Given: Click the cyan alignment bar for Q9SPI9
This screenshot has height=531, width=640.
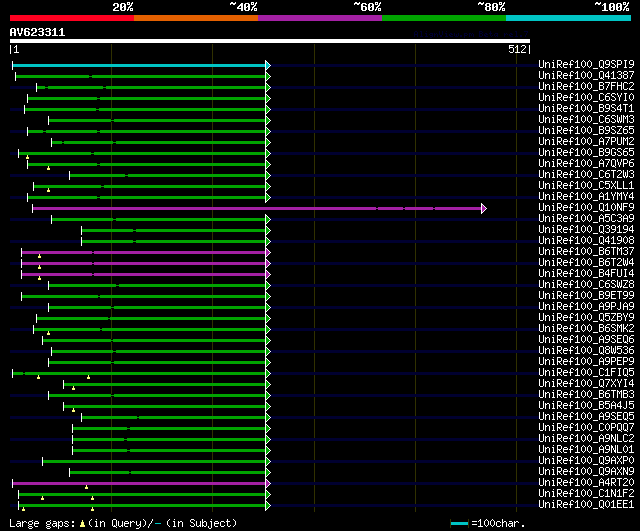Looking at the screenshot, I should click(140, 65).
